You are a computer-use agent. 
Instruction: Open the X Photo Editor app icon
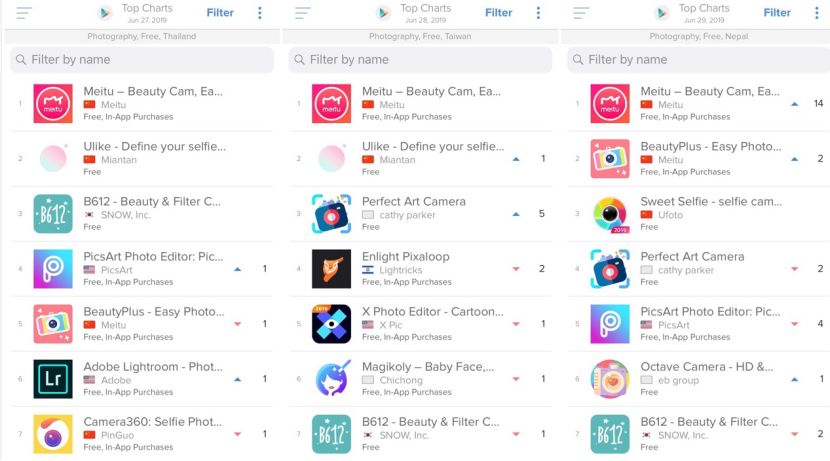tap(331, 324)
